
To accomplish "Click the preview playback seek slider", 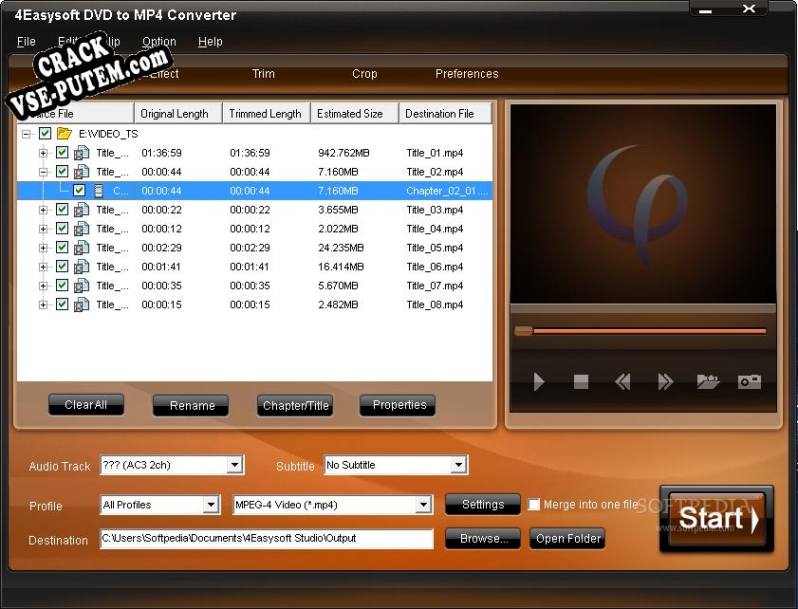I will [x=641, y=331].
